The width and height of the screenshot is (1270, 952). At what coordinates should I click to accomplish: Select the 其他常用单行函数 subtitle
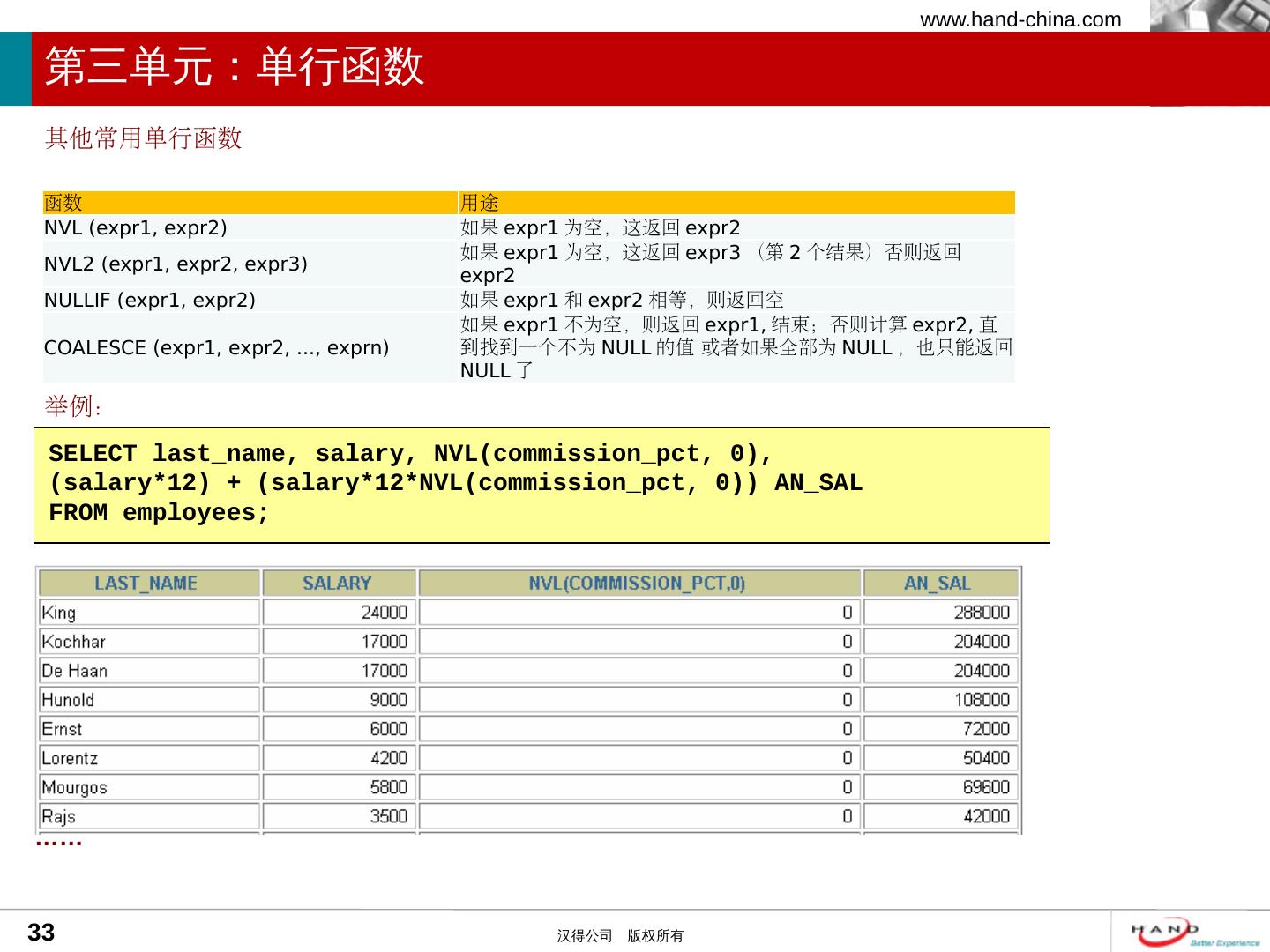tap(143, 138)
